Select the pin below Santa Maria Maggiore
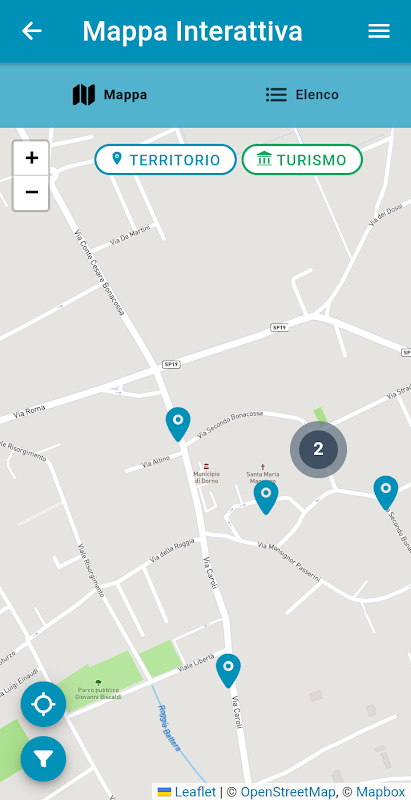411x800 pixels. coord(266,497)
